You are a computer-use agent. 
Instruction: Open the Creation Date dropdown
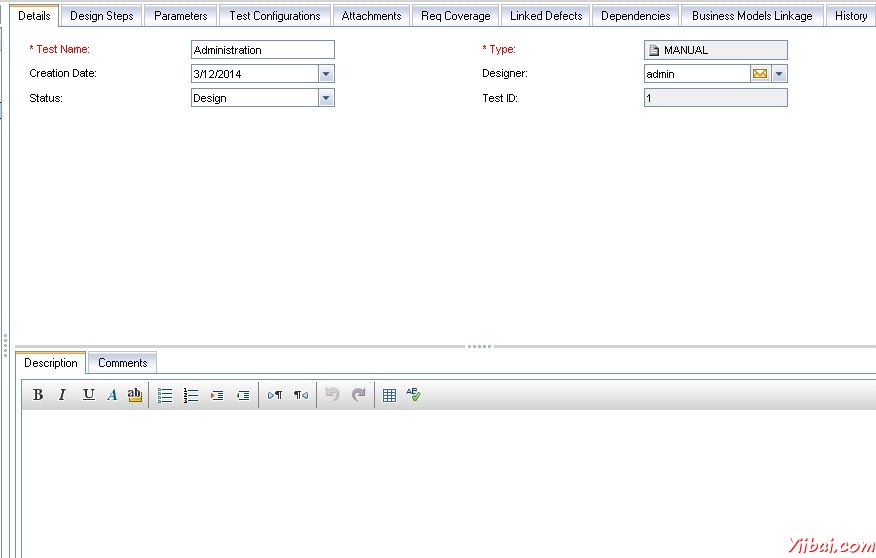click(326, 74)
